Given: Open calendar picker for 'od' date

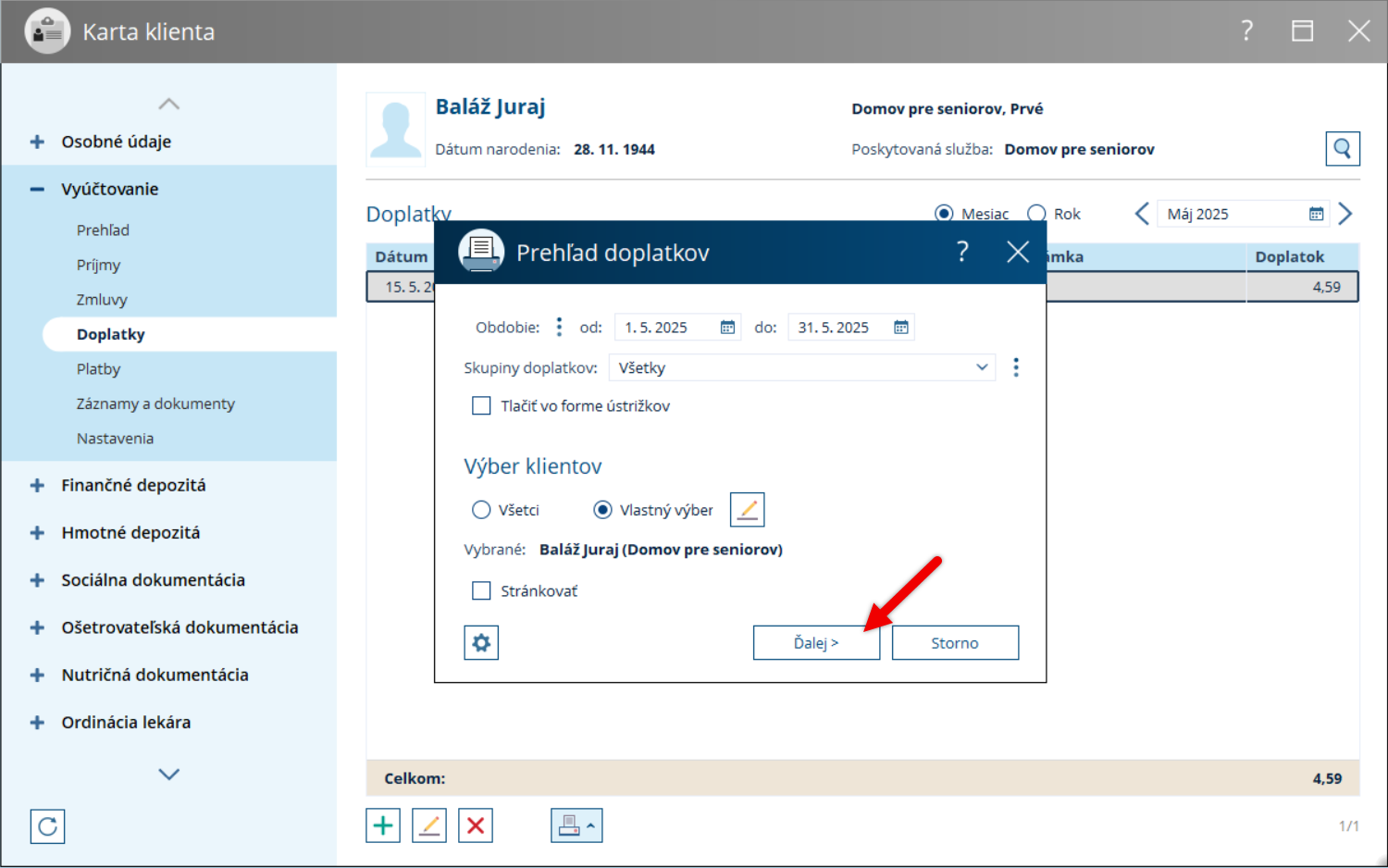Looking at the screenshot, I should [x=727, y=328].
